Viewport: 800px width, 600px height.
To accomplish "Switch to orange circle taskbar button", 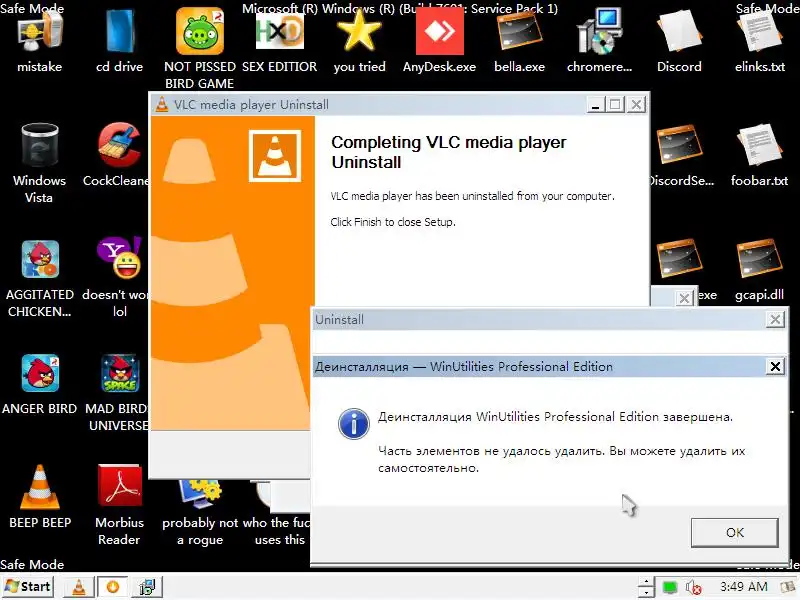I will [113, 587].
